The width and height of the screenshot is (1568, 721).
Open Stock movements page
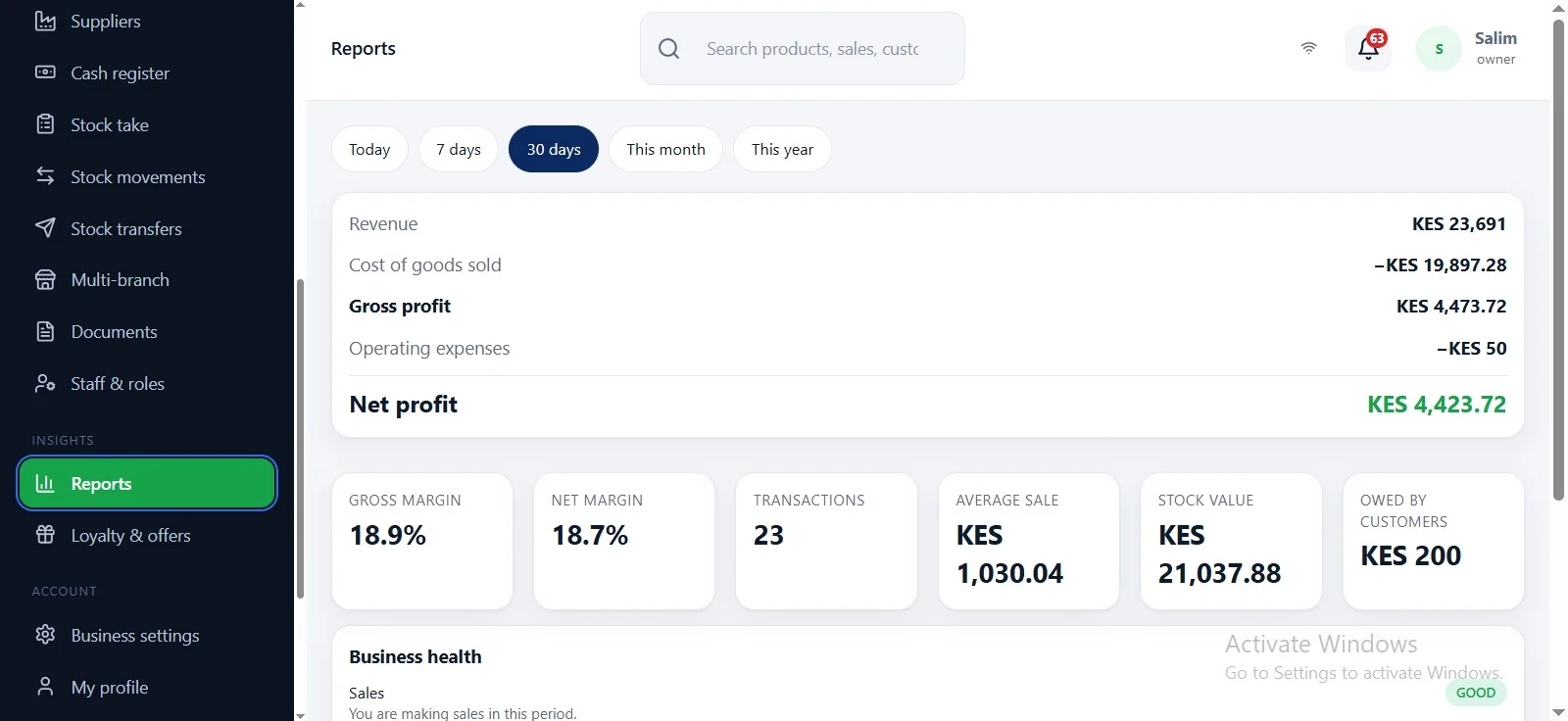(147, 176)
